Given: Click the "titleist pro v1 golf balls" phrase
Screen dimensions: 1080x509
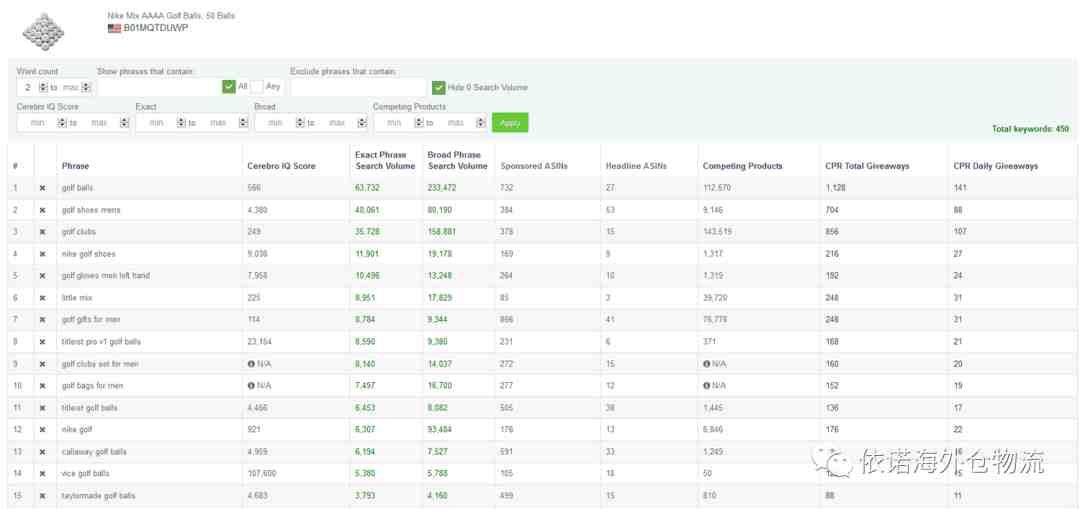Looking at the screenshot, I should [x=101, y=342].
